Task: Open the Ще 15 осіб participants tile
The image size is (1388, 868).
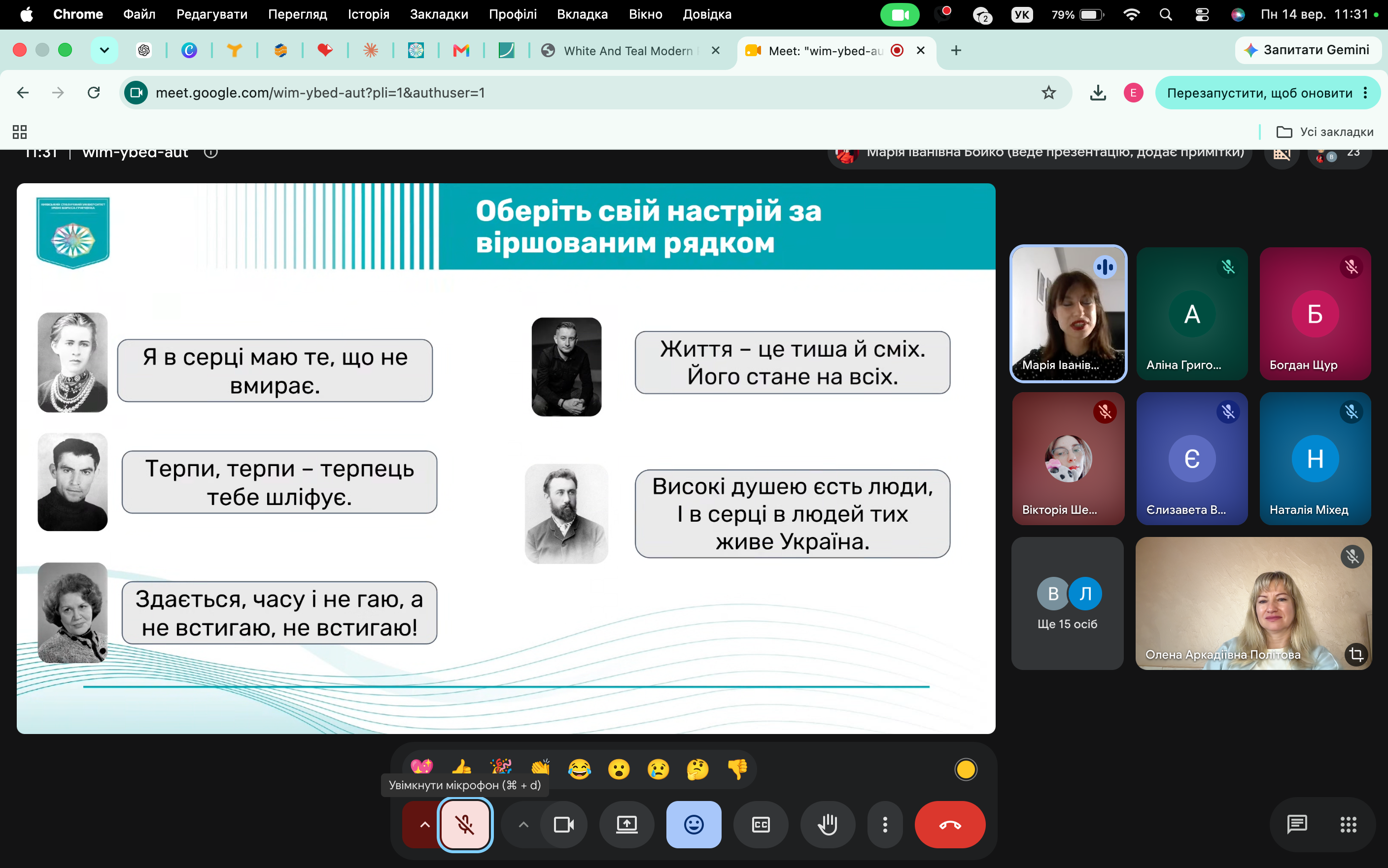Action: (1067, 603)
